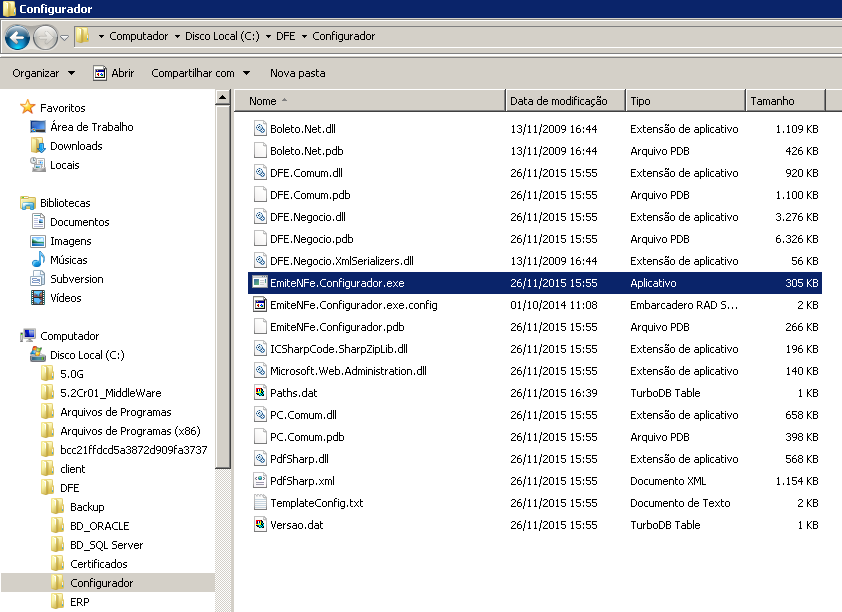Select the Certificados folder in the tree
This screenshot has height=612, width=842.
99,564
